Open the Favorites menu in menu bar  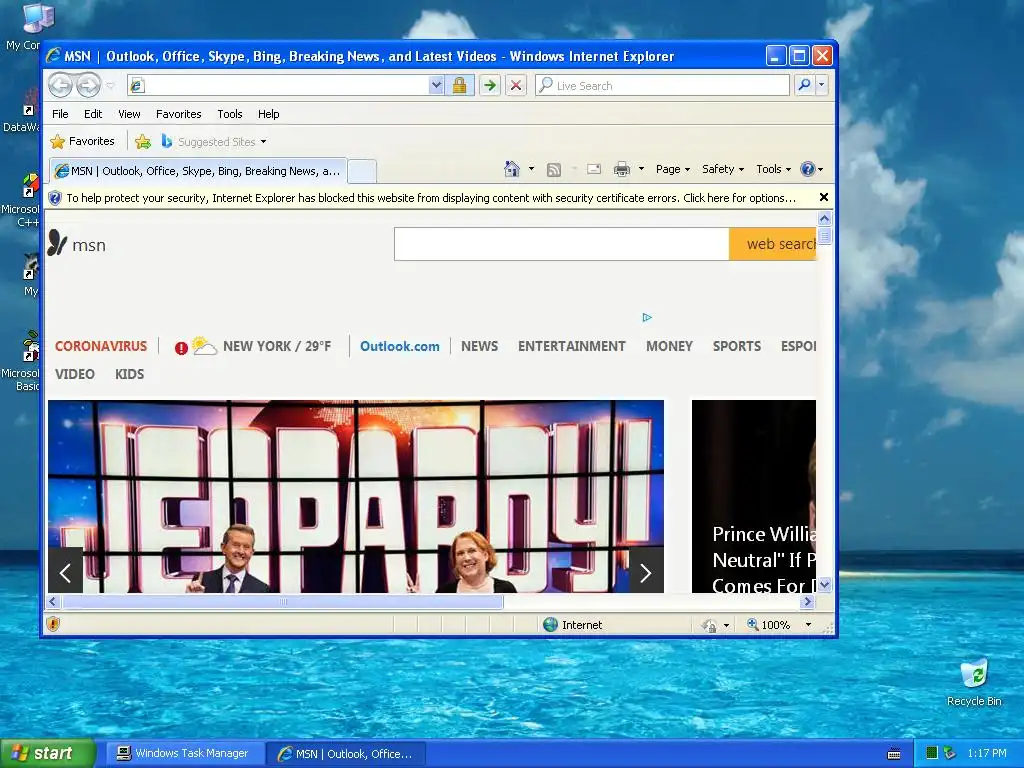coord(178,114)
